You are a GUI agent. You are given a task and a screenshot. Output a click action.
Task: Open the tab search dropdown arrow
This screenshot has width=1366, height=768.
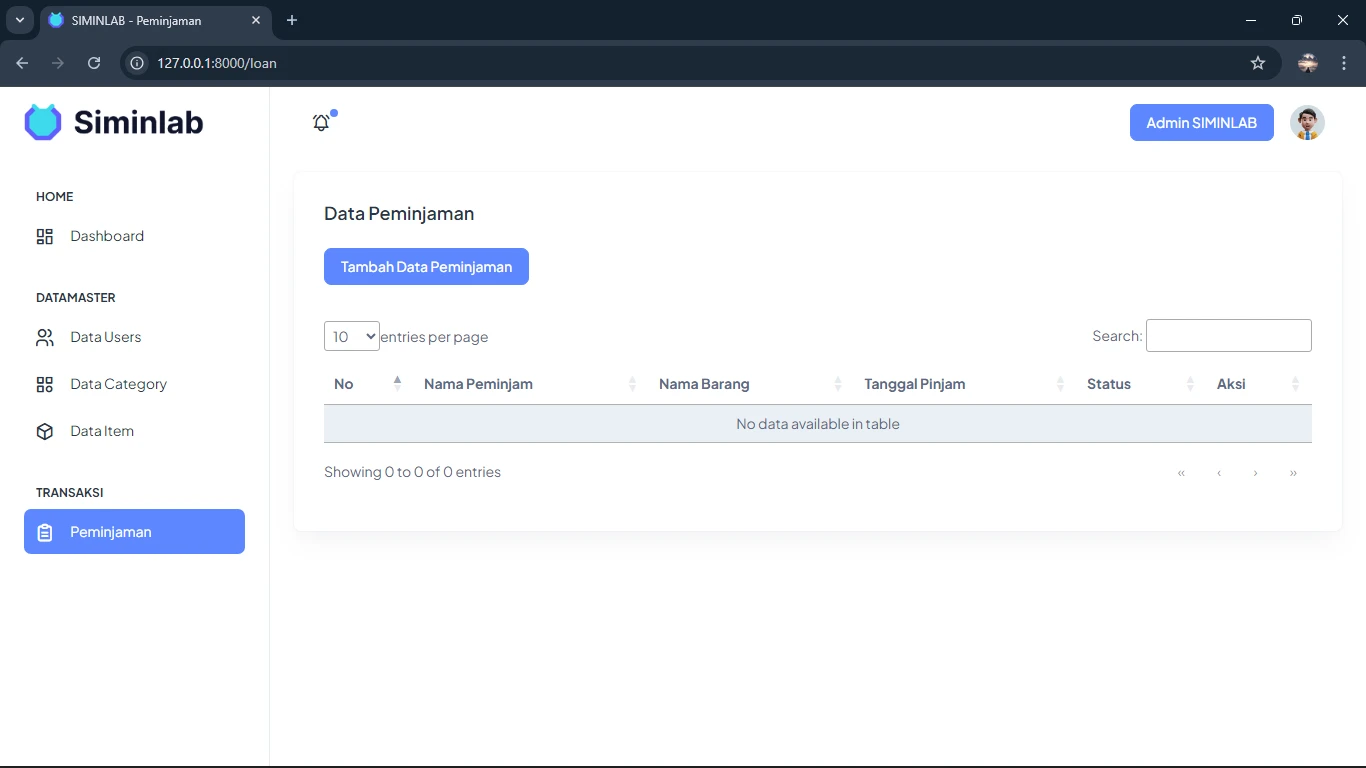coord(19,20)
